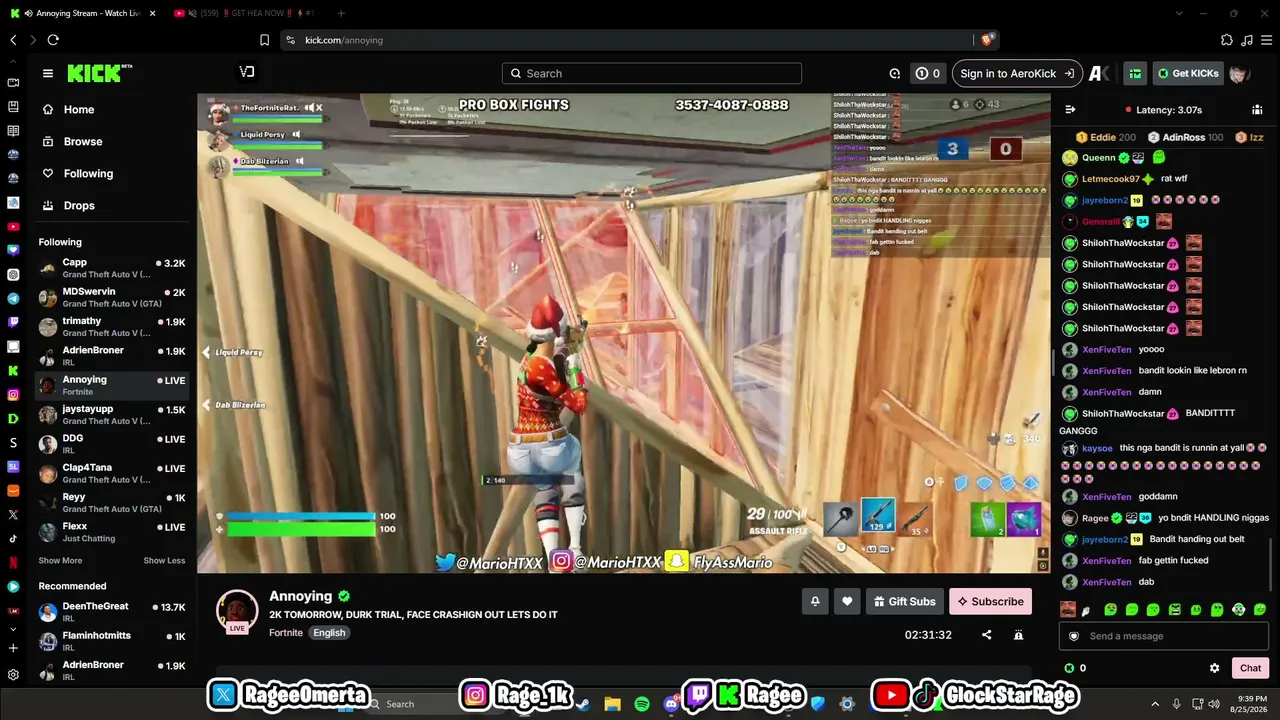Open Discord from the taskbar
Image resolution: width=1280 pixels, height=720 pixels.
(x=671, y=704)
